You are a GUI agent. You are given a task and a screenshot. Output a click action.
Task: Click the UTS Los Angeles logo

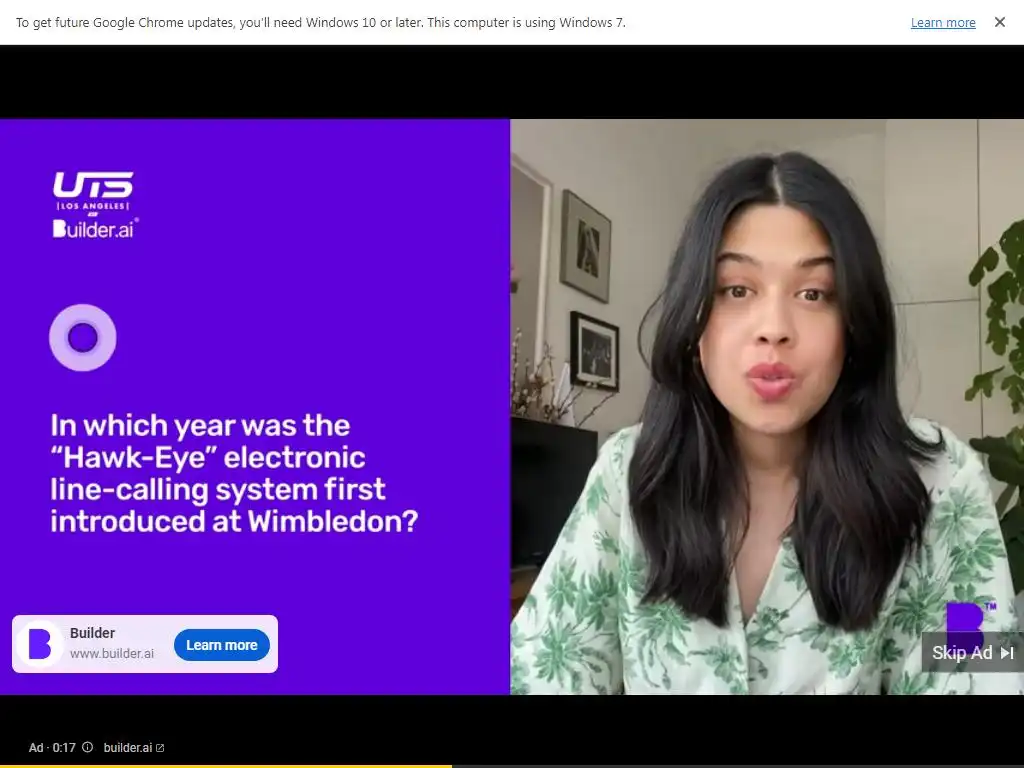click(93, 191)
